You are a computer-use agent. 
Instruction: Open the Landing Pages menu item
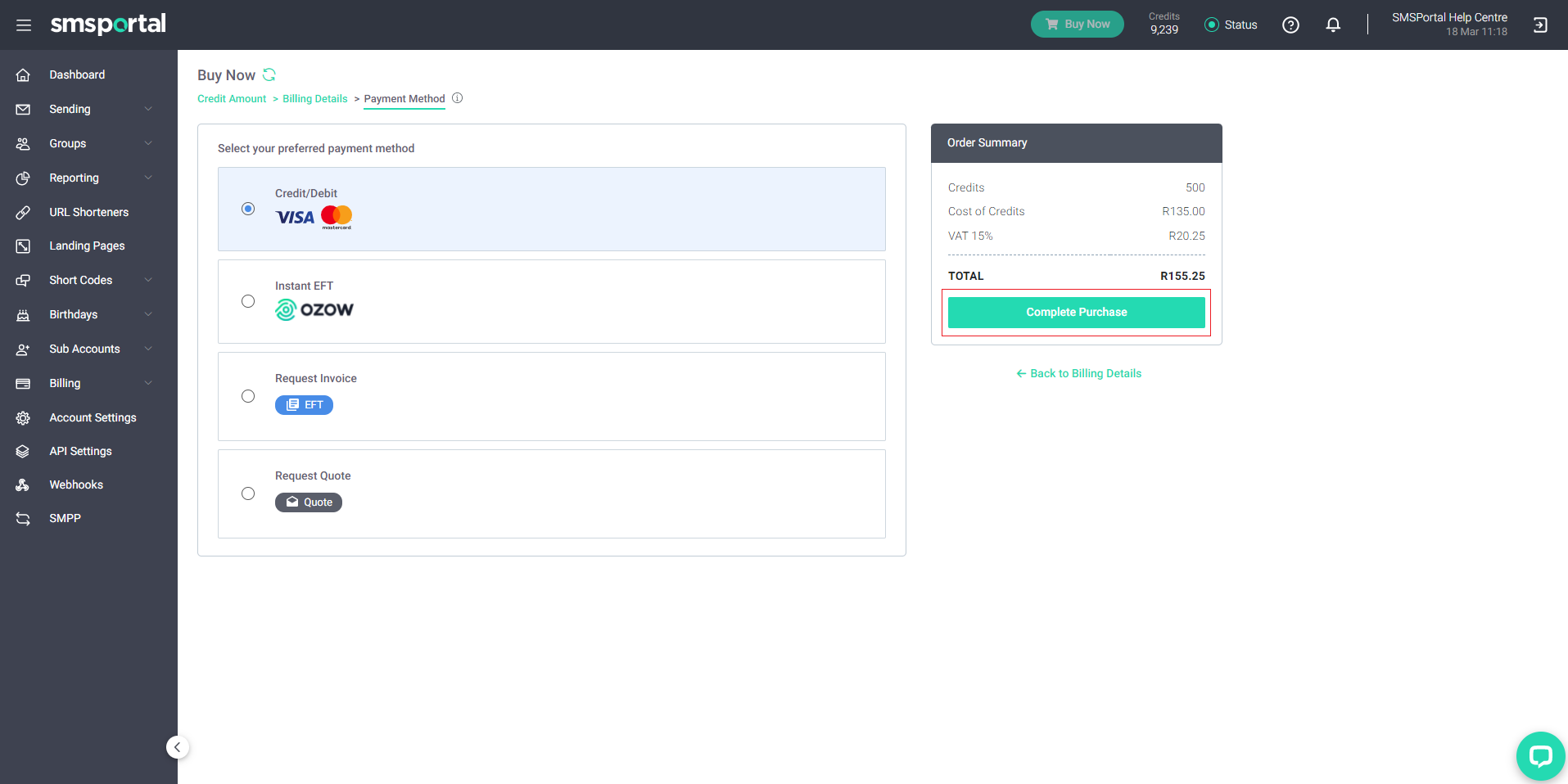[87, 246]
